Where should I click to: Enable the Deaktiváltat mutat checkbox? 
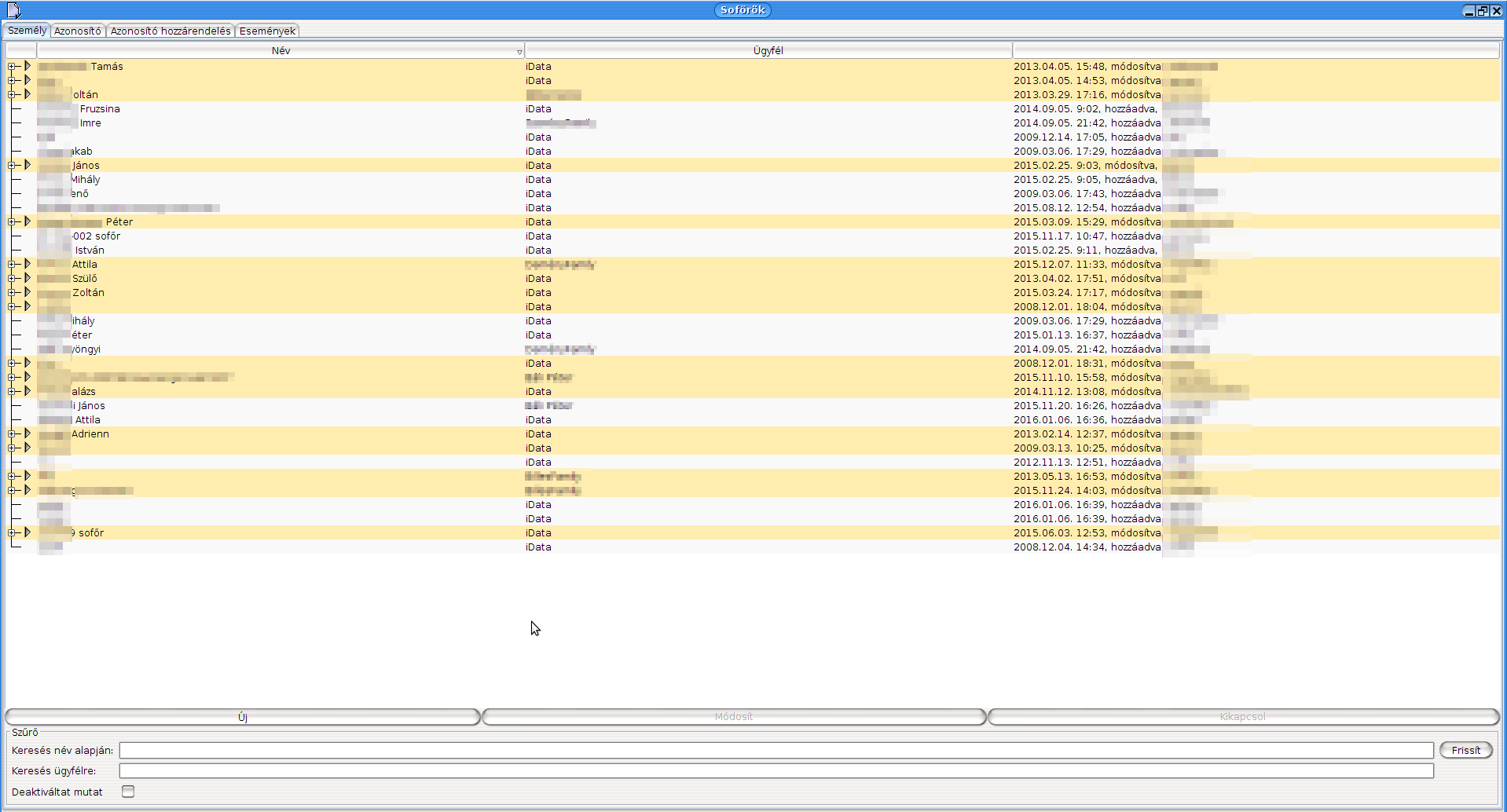click(128, 792)
